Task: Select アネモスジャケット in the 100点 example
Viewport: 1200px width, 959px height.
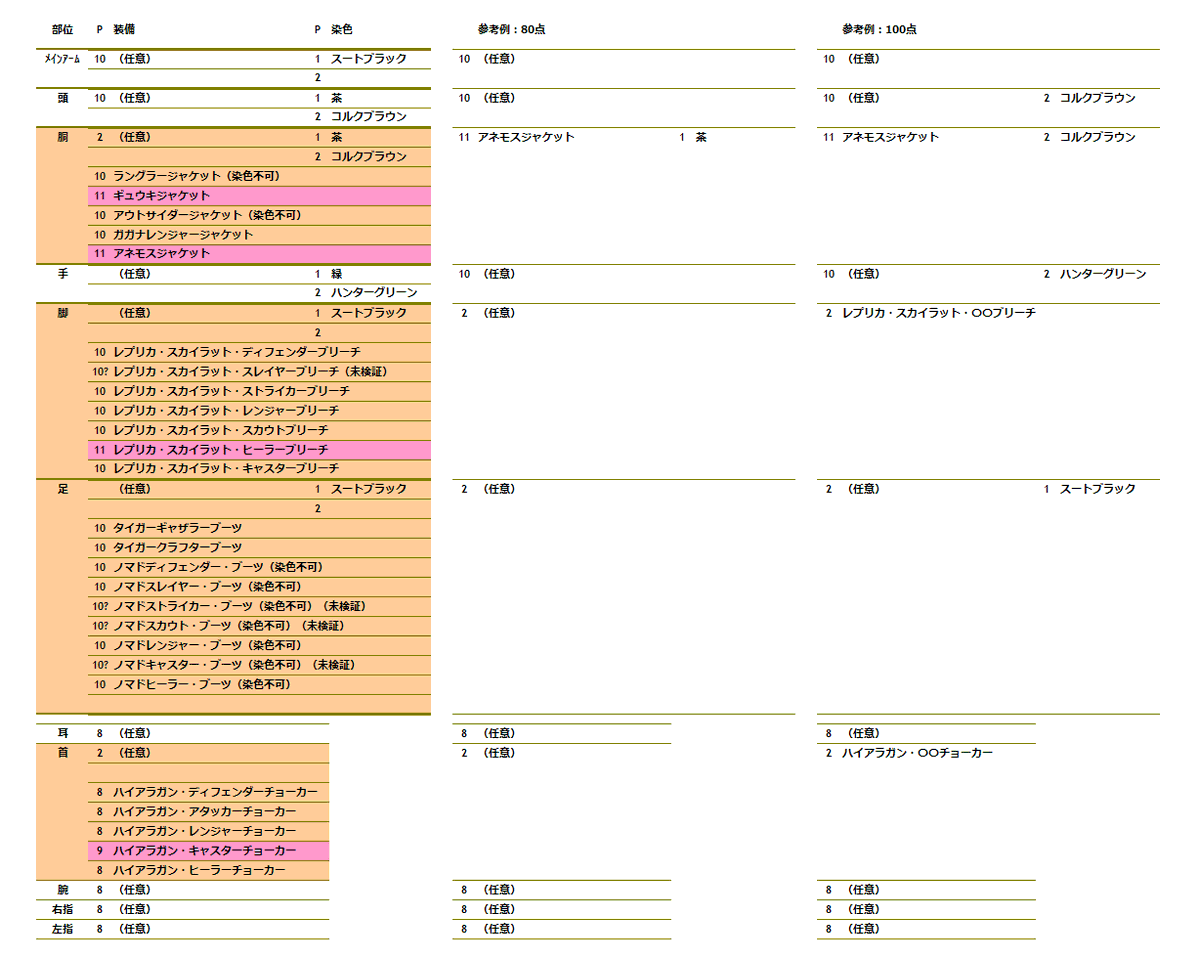Action: click(x=890, y=137)
